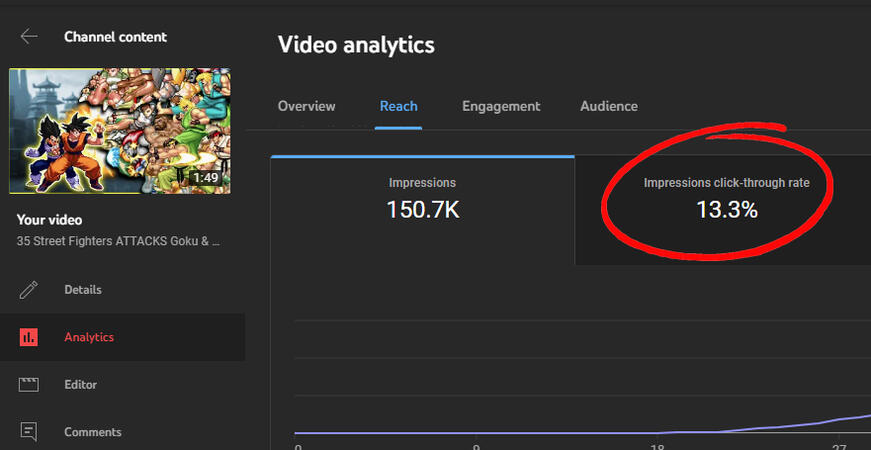Image resolution: width=871 pixels, height=450 pixels.
Task: Open the Audience tab
Action: pos(609,106)
